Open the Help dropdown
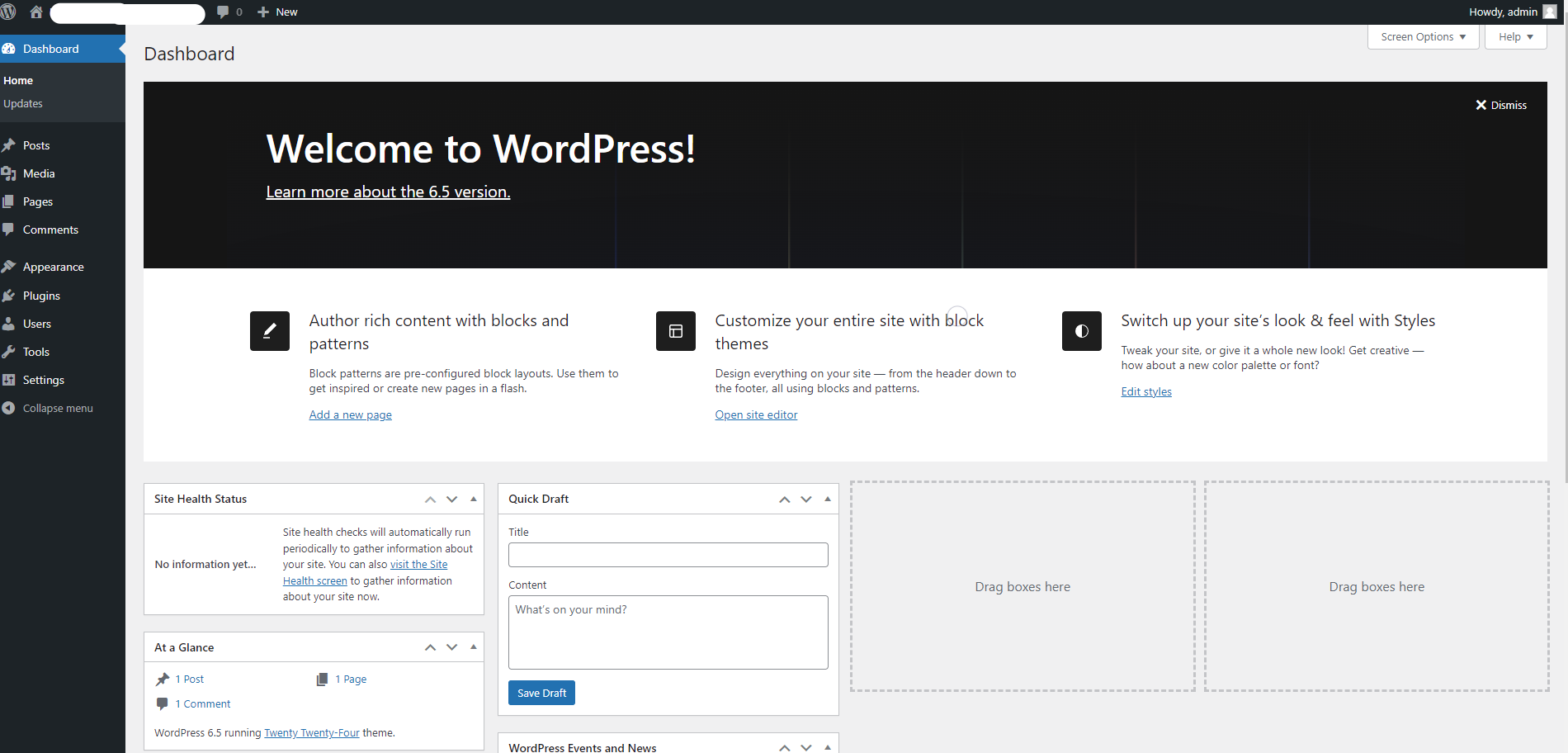Screen dimensions: 1568x753 1516,37
